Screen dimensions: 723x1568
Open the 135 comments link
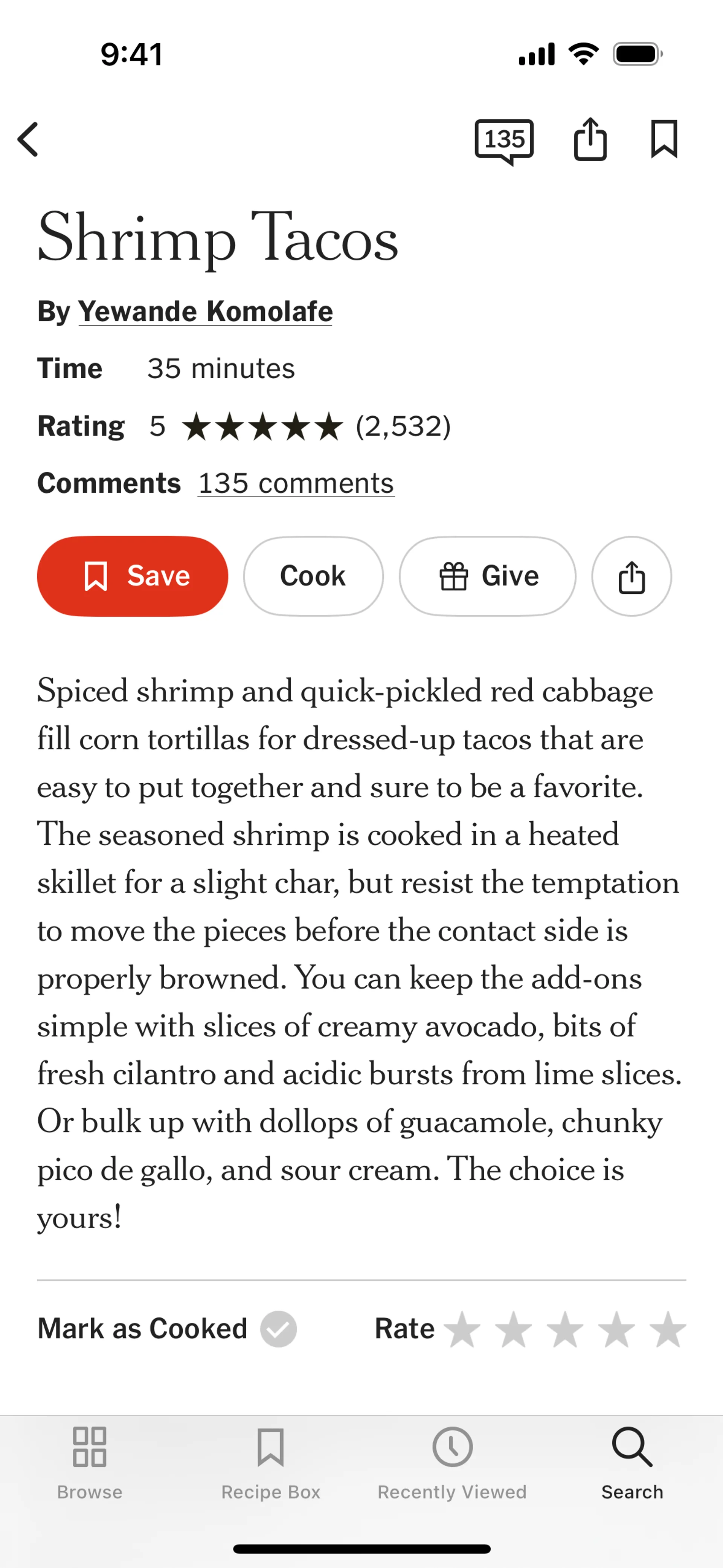(296, 483)
